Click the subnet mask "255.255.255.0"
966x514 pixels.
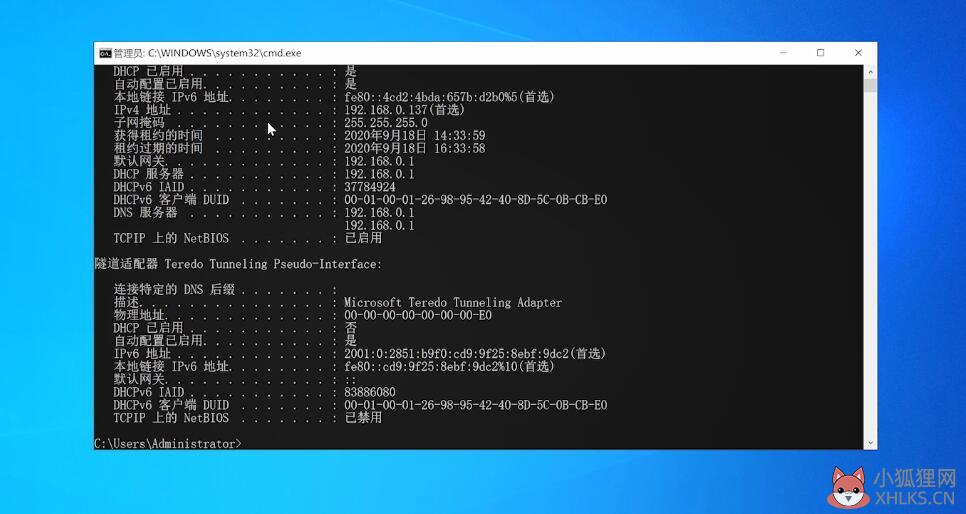click(x=386, y=123)
